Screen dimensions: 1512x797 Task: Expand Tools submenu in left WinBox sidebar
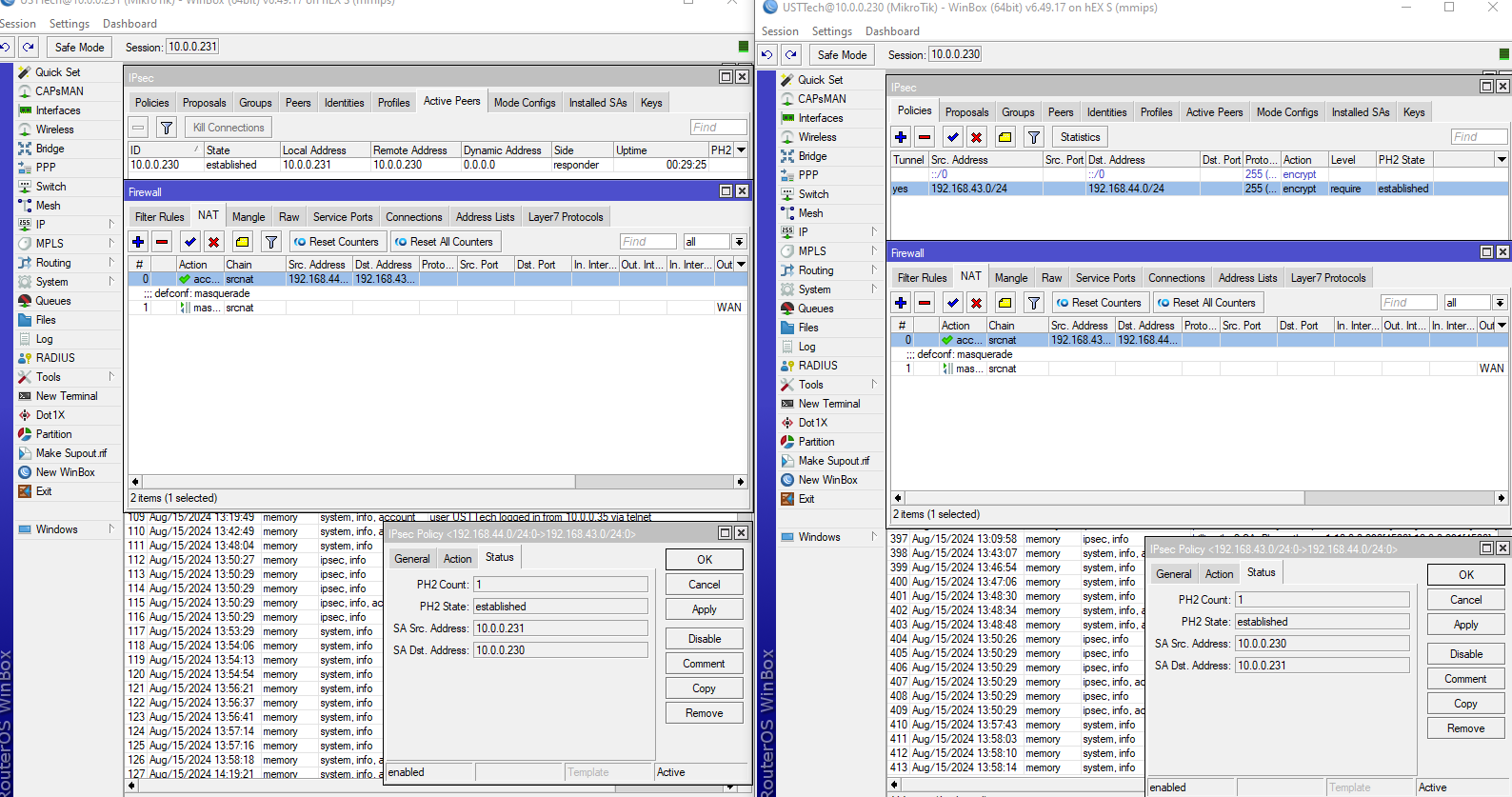coord(111,377)
